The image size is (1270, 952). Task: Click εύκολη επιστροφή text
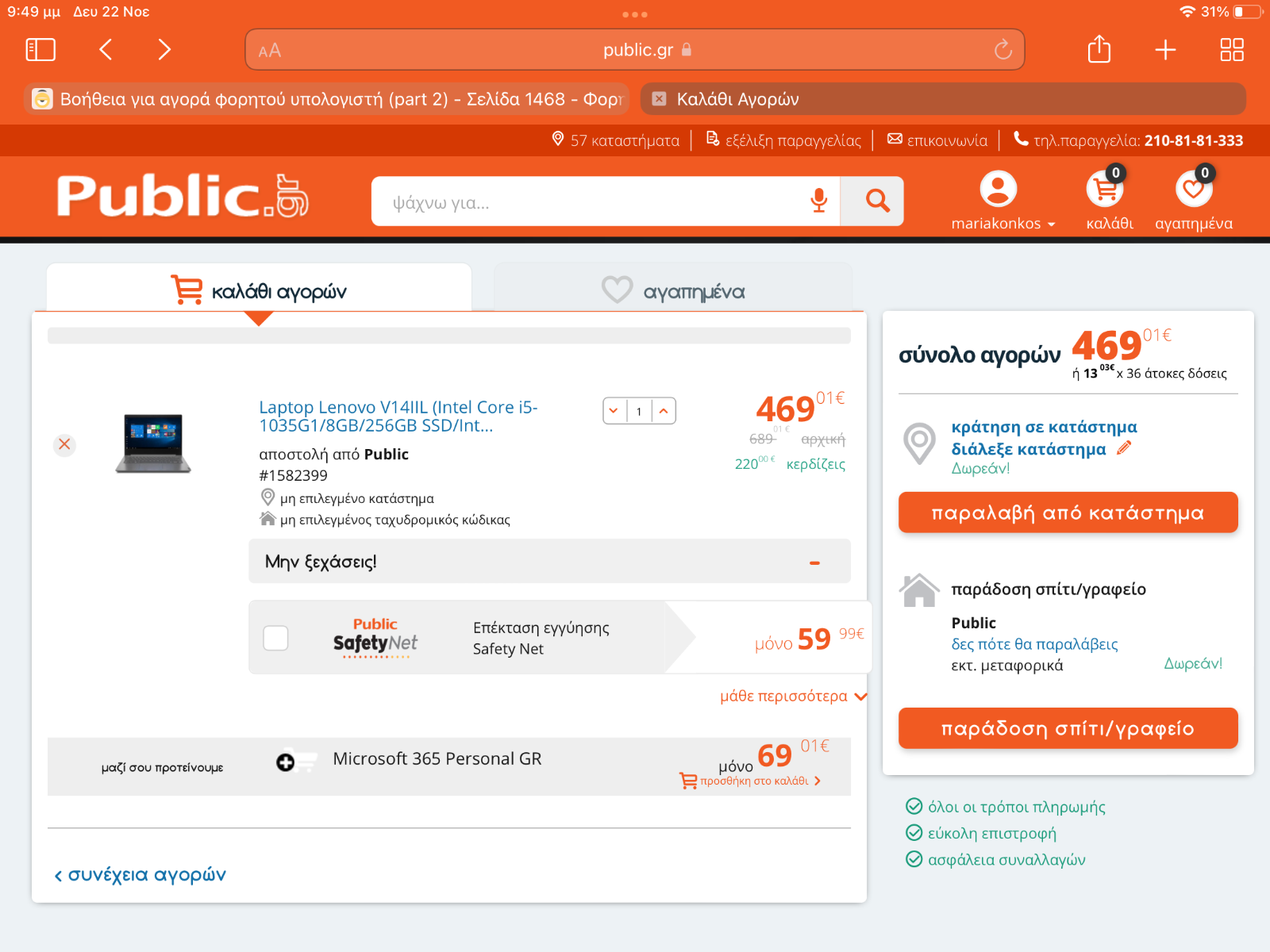(x=992, y=833)
